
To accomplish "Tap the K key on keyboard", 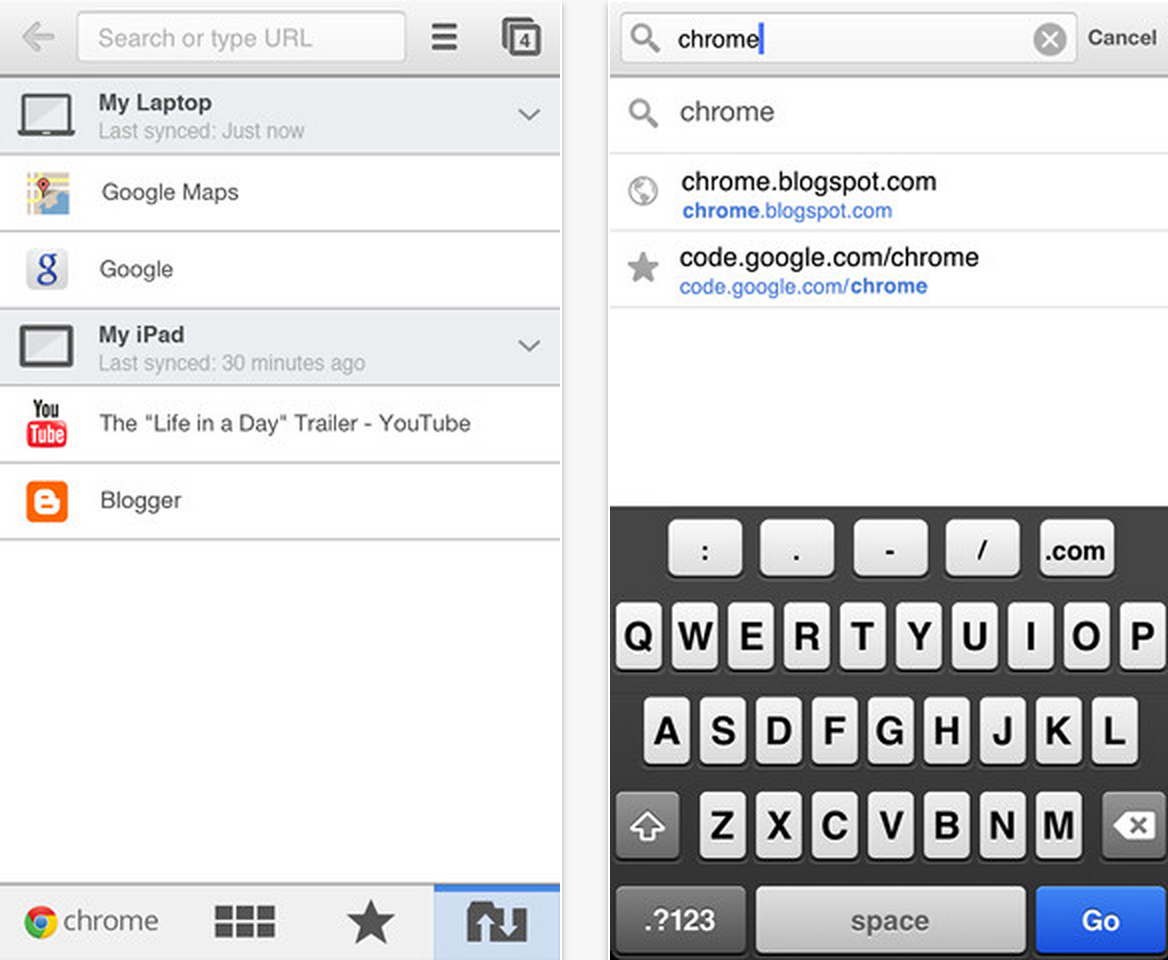I will tap(1058, 731).
